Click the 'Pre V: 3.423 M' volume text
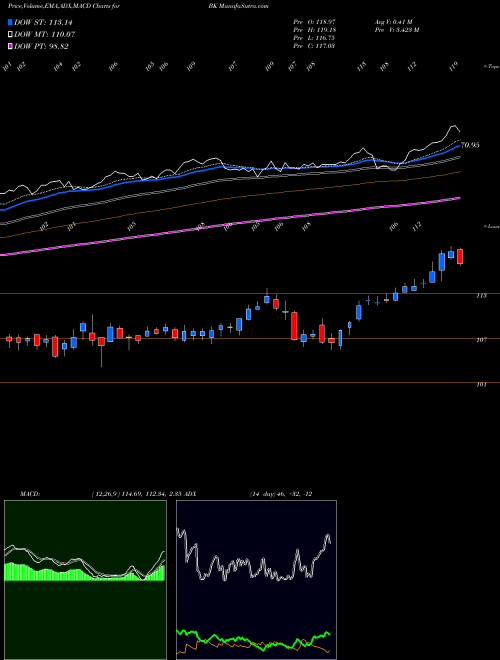Viewport: 500px width, 660px height. pyautogui.click(x=396, y=30)
